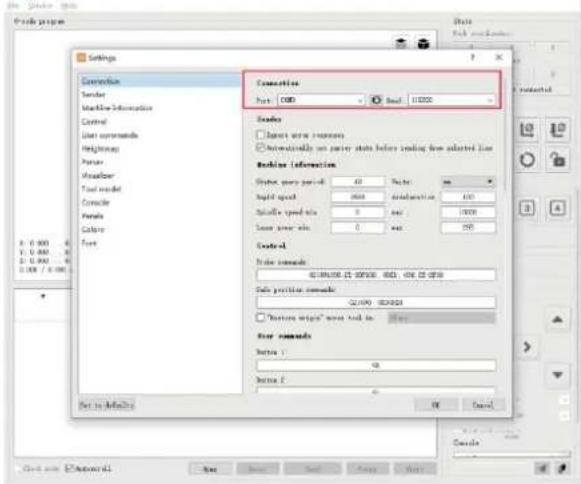The image size is (581, 484).
Task: Click the right cube view icon above visualizer
Action: (423, 44)
